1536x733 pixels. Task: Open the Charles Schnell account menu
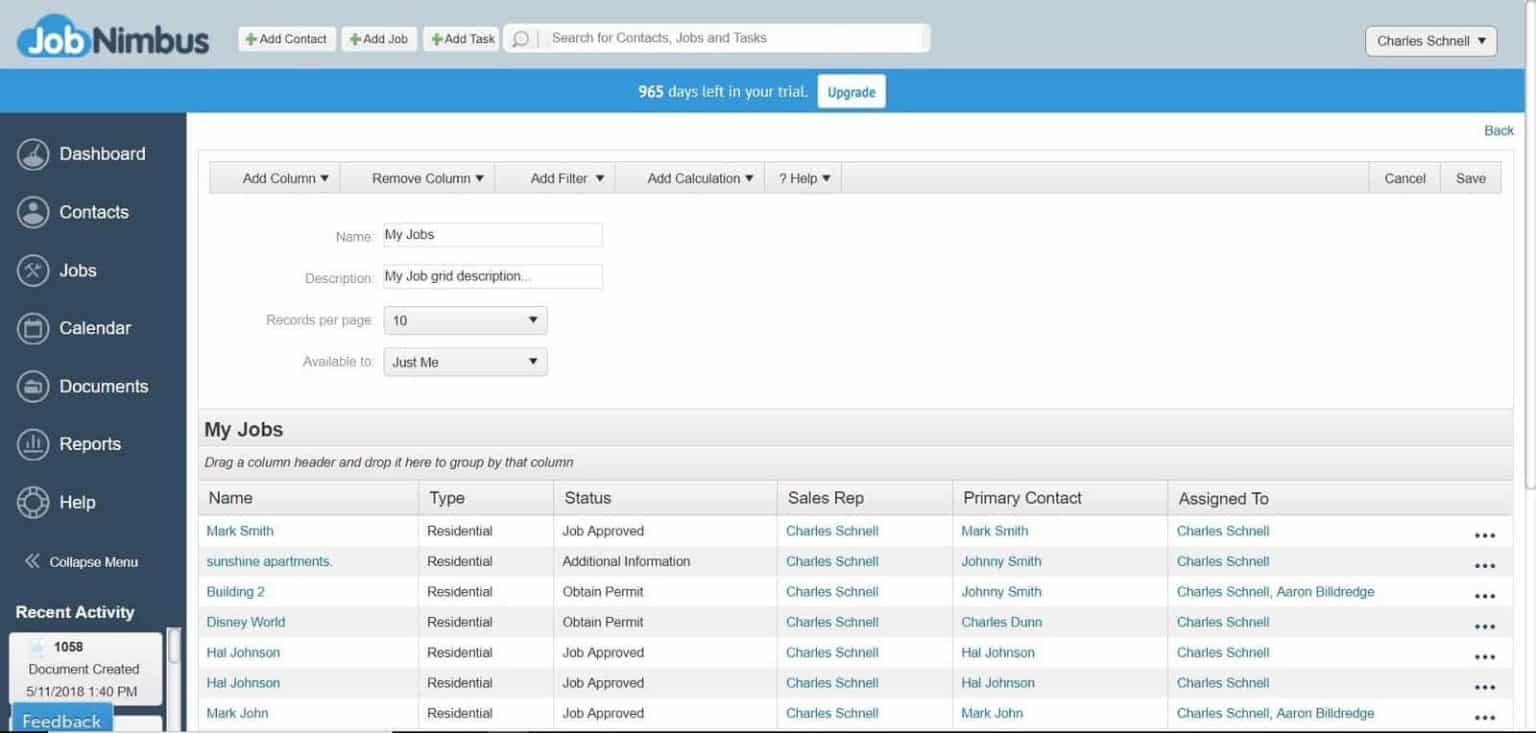tap(1430, 41)
